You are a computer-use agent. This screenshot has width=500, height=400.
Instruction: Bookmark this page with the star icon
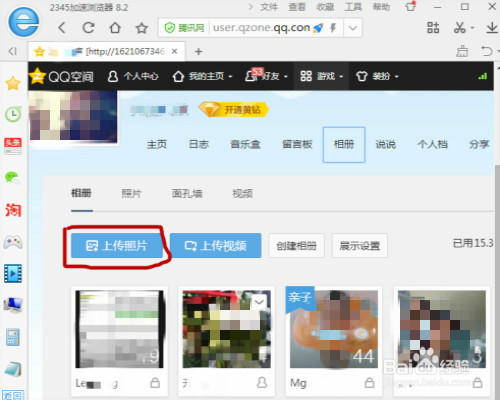pos(142,28)
